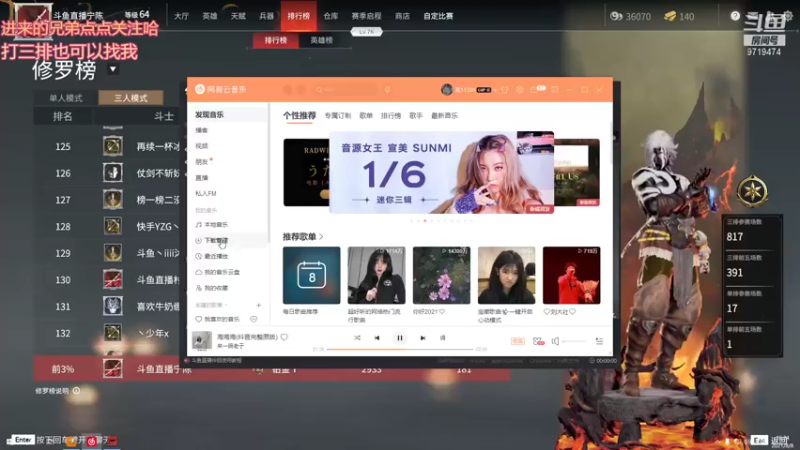Click the listen-together heart icon in player bar
The image size is (800, 450).
[x=538, y=341]
